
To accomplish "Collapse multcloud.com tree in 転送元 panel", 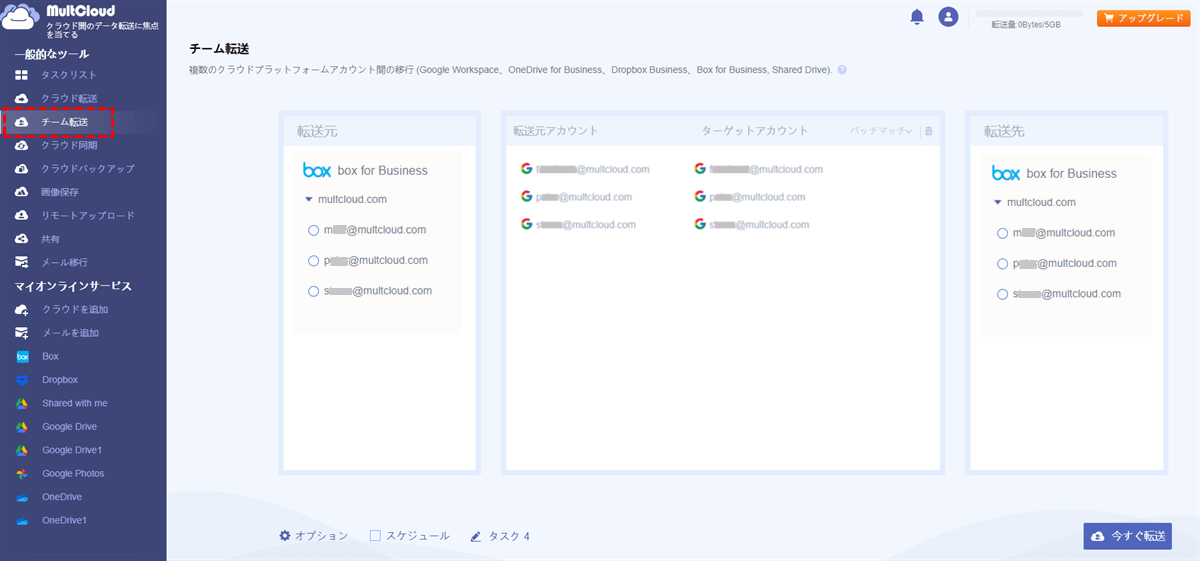I will [x=309, y=199].
